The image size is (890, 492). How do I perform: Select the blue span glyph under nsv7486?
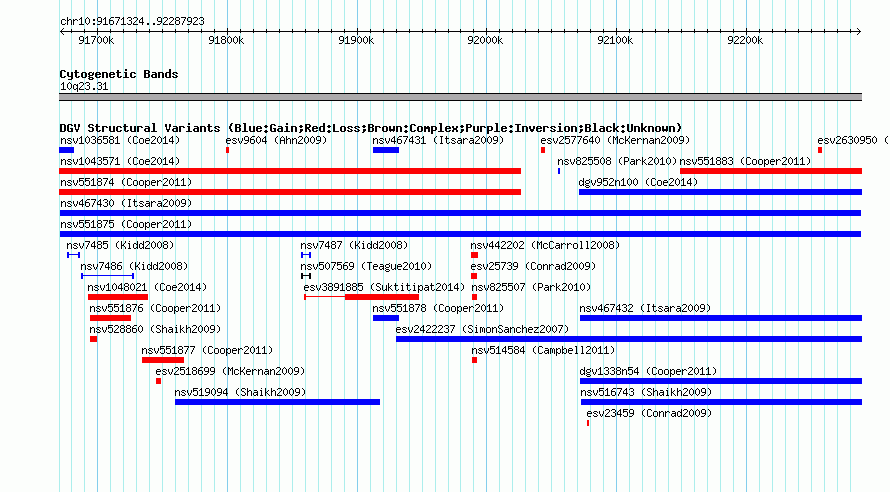[x=107, y=276]
